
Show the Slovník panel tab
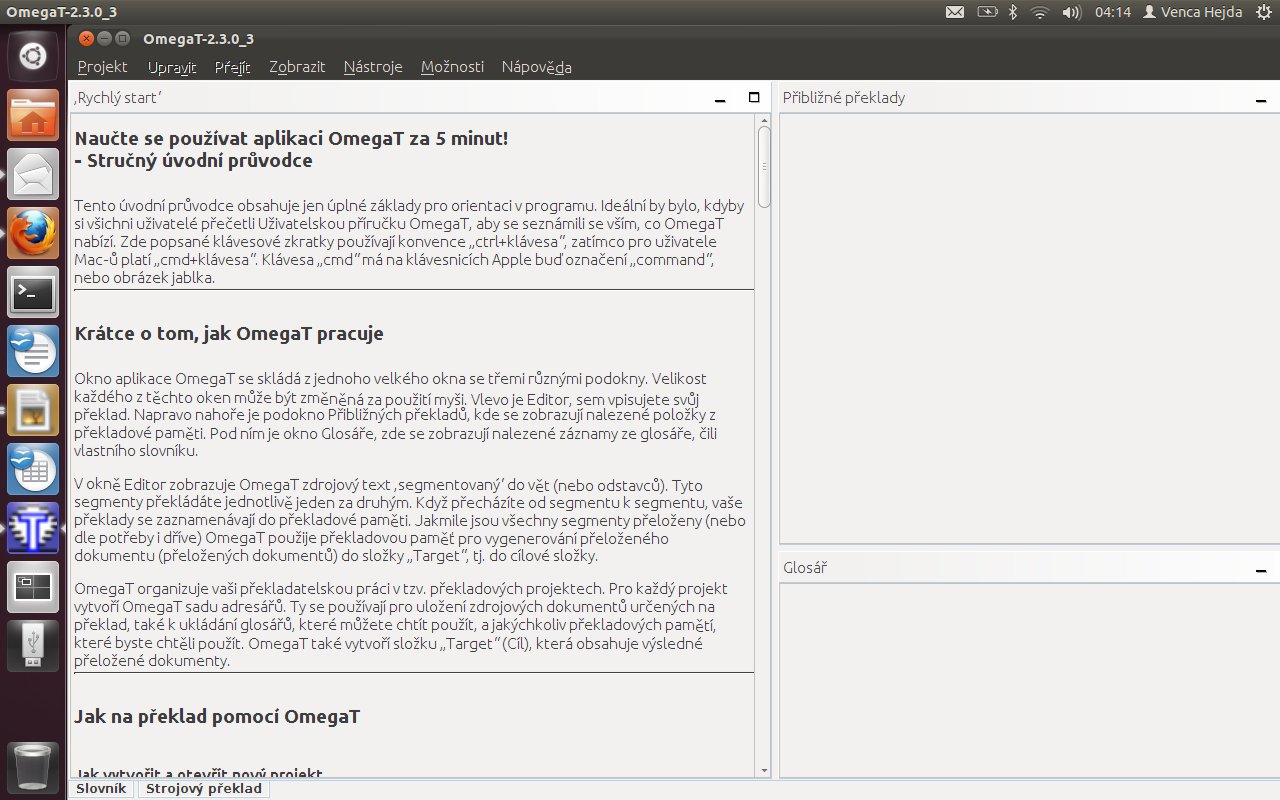[102, 789]
